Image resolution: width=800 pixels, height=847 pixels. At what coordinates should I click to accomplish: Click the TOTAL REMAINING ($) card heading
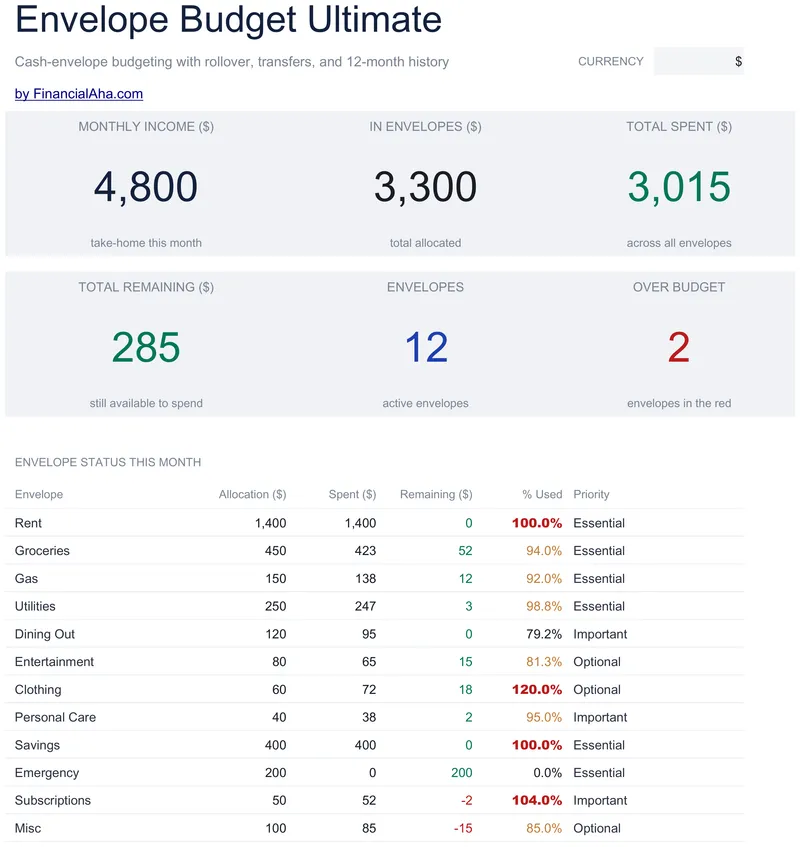pos(146,287)
